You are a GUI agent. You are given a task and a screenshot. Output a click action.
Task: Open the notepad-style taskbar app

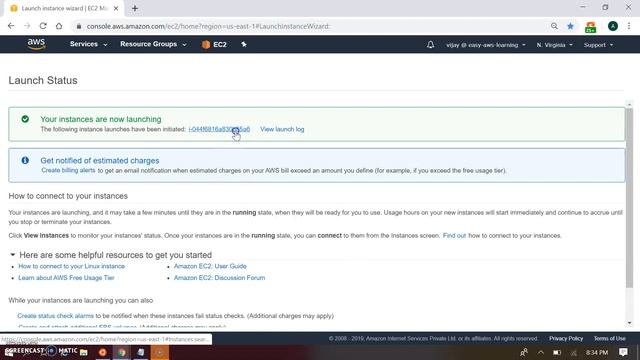[x=141, y=352]
